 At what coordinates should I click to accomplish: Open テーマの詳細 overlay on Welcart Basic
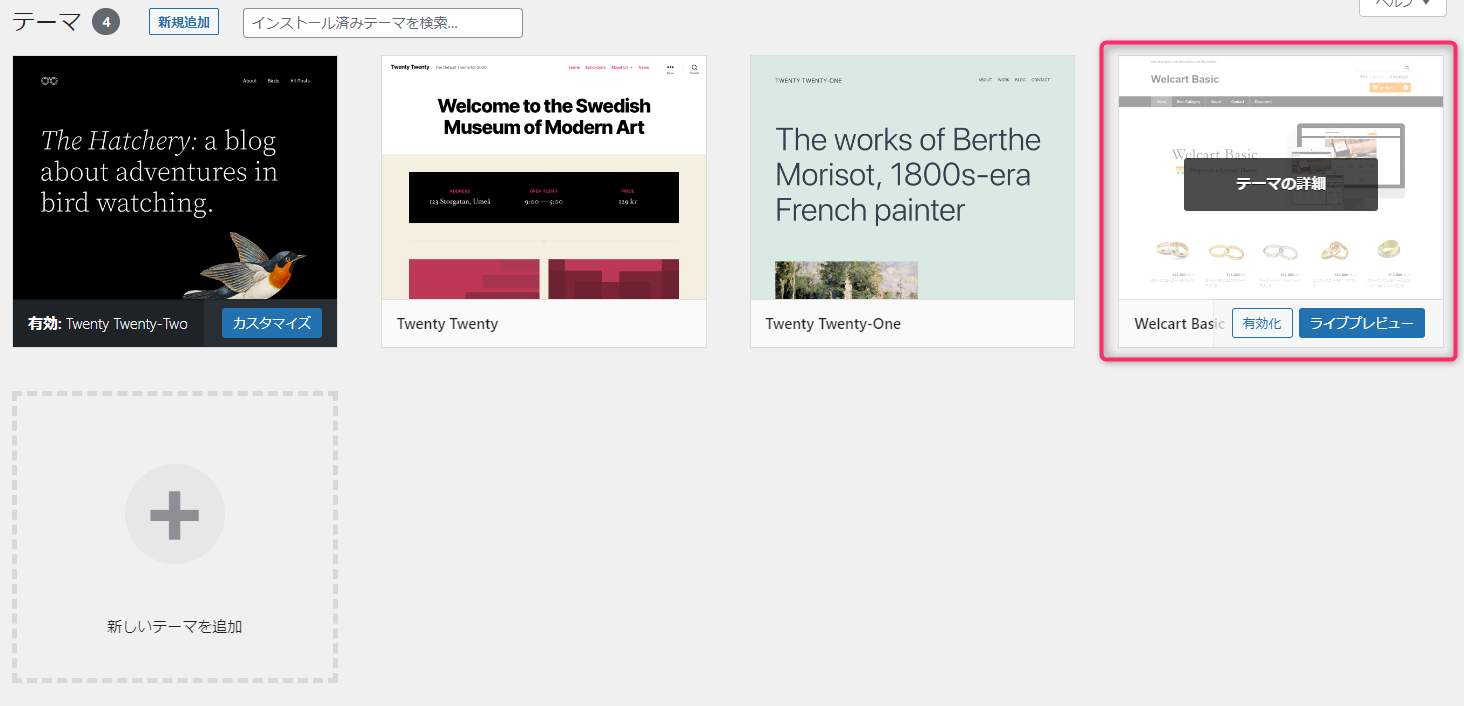(1280, 184)
